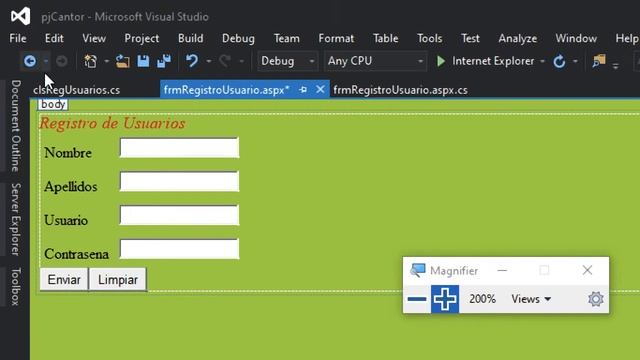Open file using the folder icon

122,61
